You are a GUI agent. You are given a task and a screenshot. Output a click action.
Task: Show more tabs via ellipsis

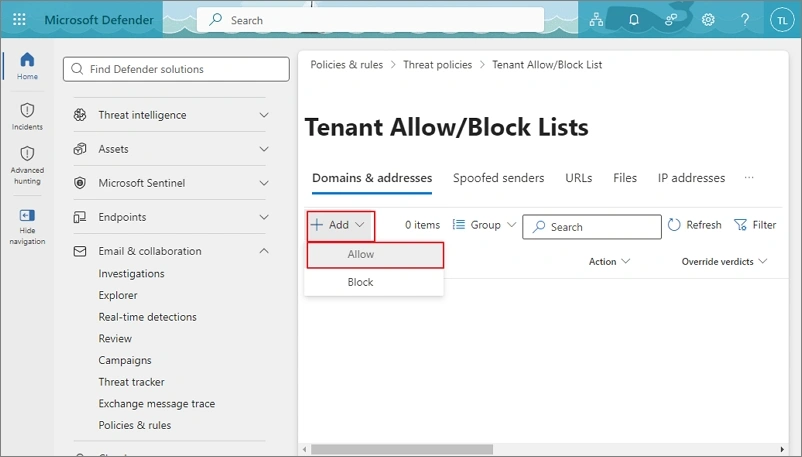[x=749, y=178]
